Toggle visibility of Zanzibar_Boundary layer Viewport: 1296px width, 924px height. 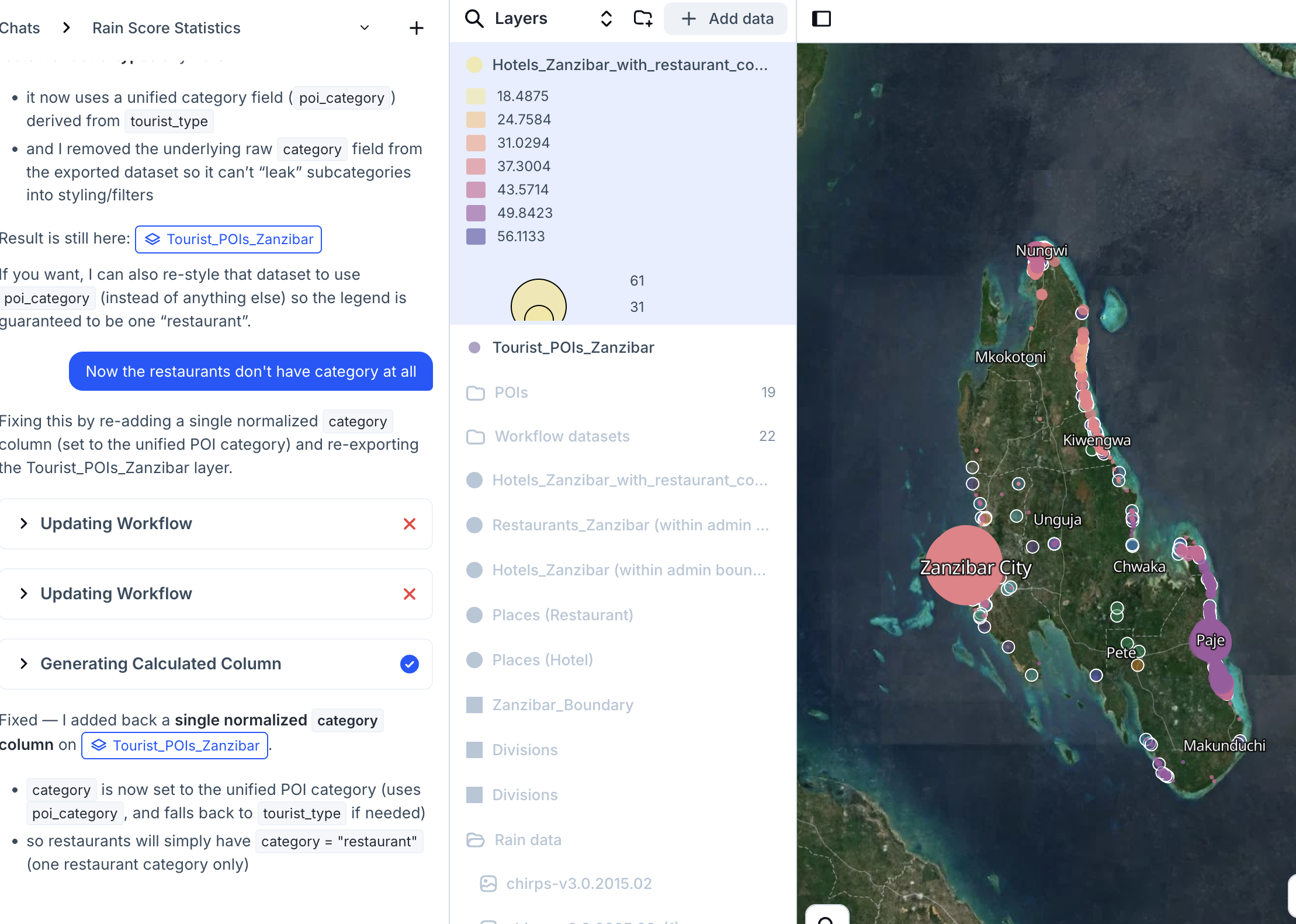pyautogui.click(x=474, y=705)
